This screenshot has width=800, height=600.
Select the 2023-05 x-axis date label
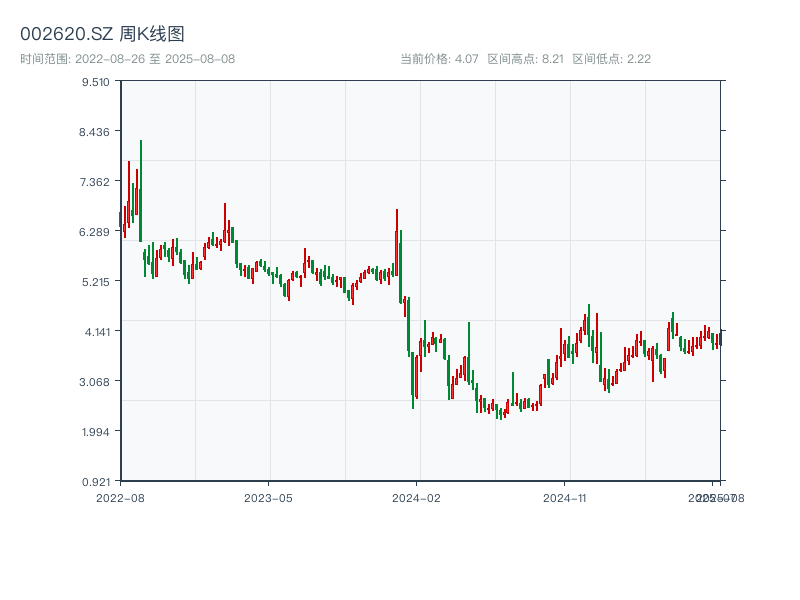click(x=268, y=497)
